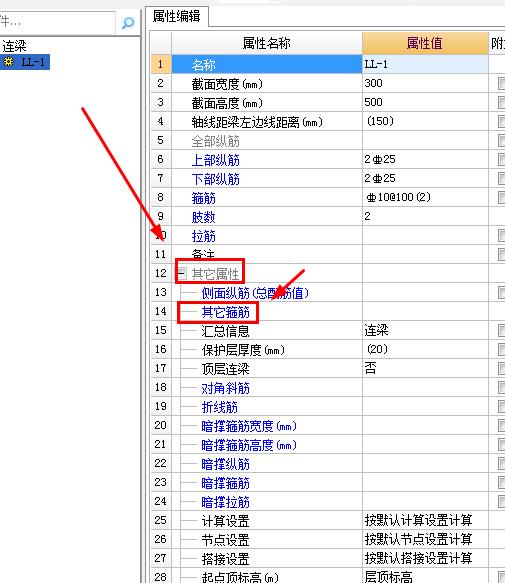Viewport: 505px width, 583px height.
Task: Open the 上部纵筋 property link
Action: (x=215, y=160)
